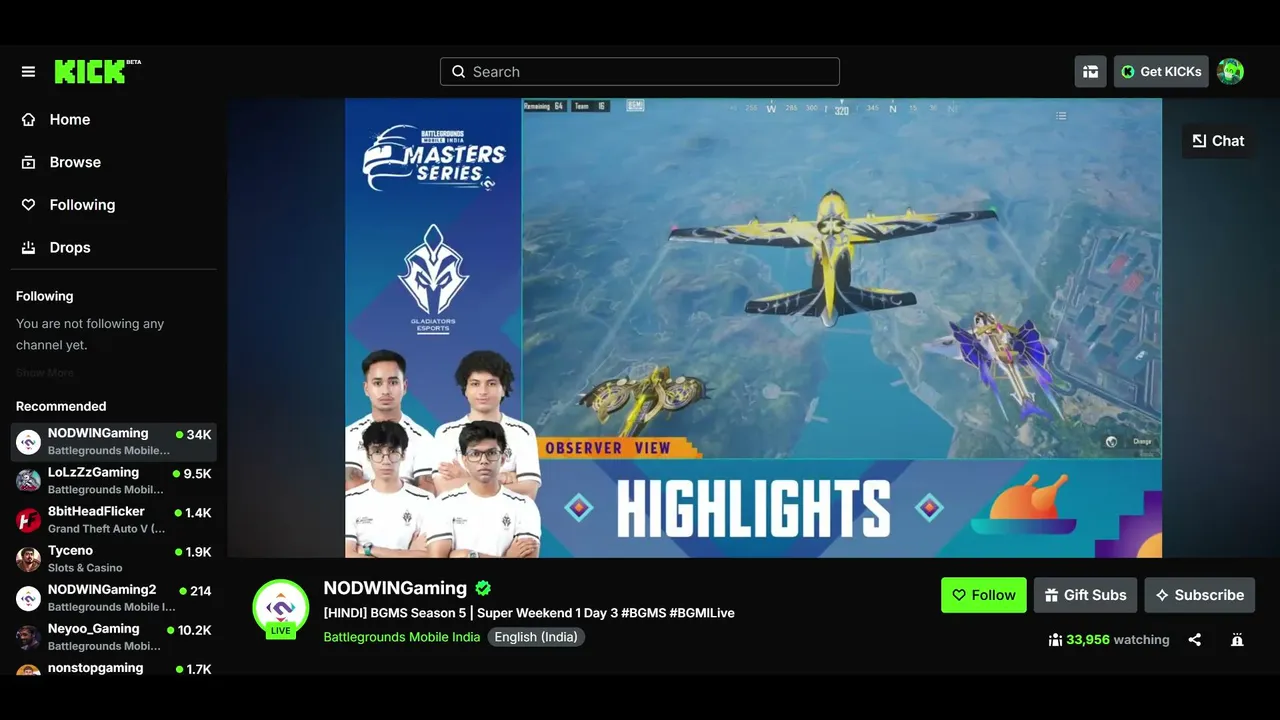Screen dimensions: 1280x720
Task: Click the 1.4K viewer count
Action: tap(198, 513)
